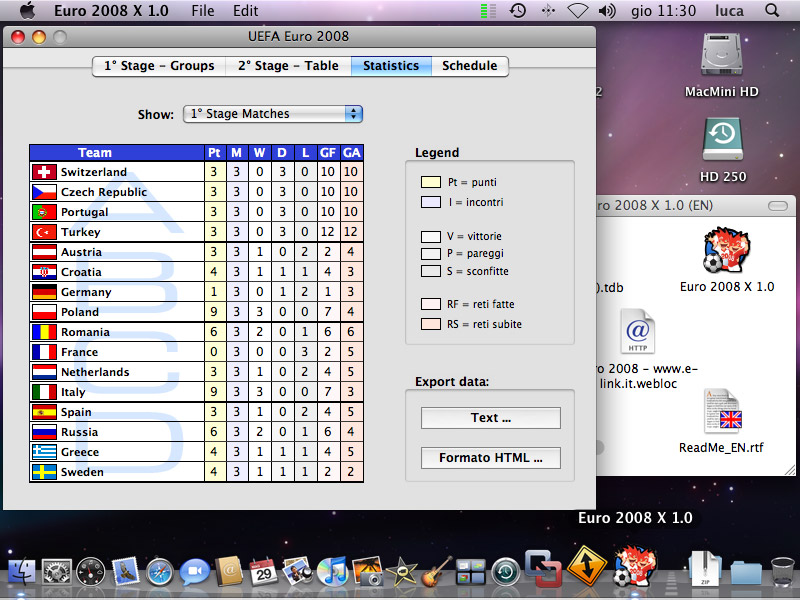
Task: Click the toolbar toggle pill in Finder window
Action: (778, 206)
